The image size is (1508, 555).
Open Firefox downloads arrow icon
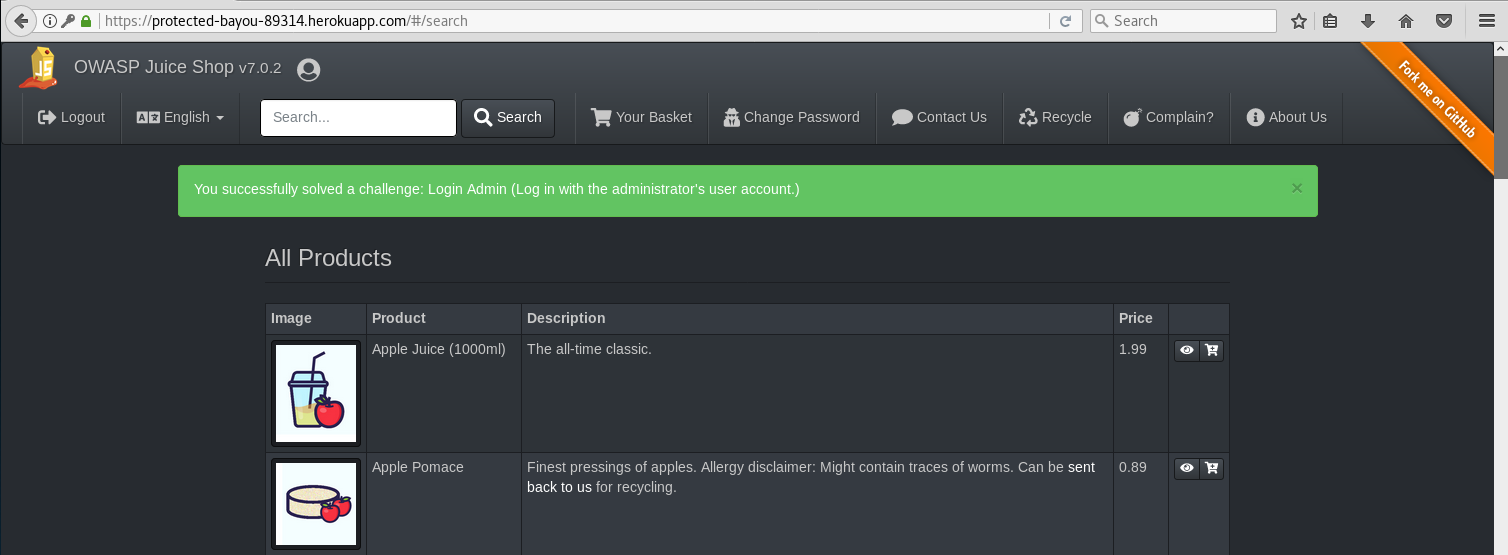(1367, 21)
